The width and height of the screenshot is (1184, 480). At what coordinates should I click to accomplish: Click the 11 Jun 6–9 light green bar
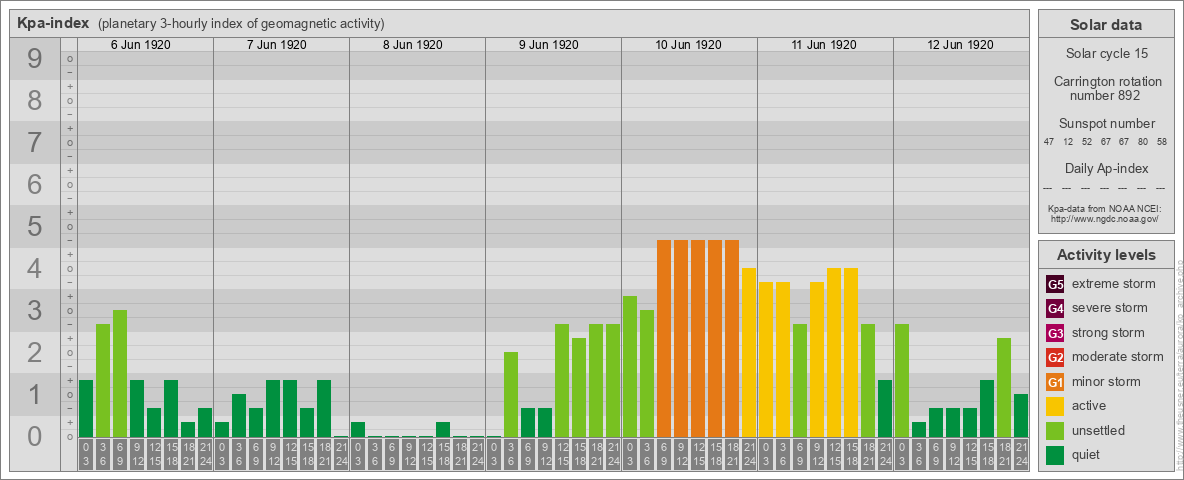pyautogui.click(x=800, y=380)
